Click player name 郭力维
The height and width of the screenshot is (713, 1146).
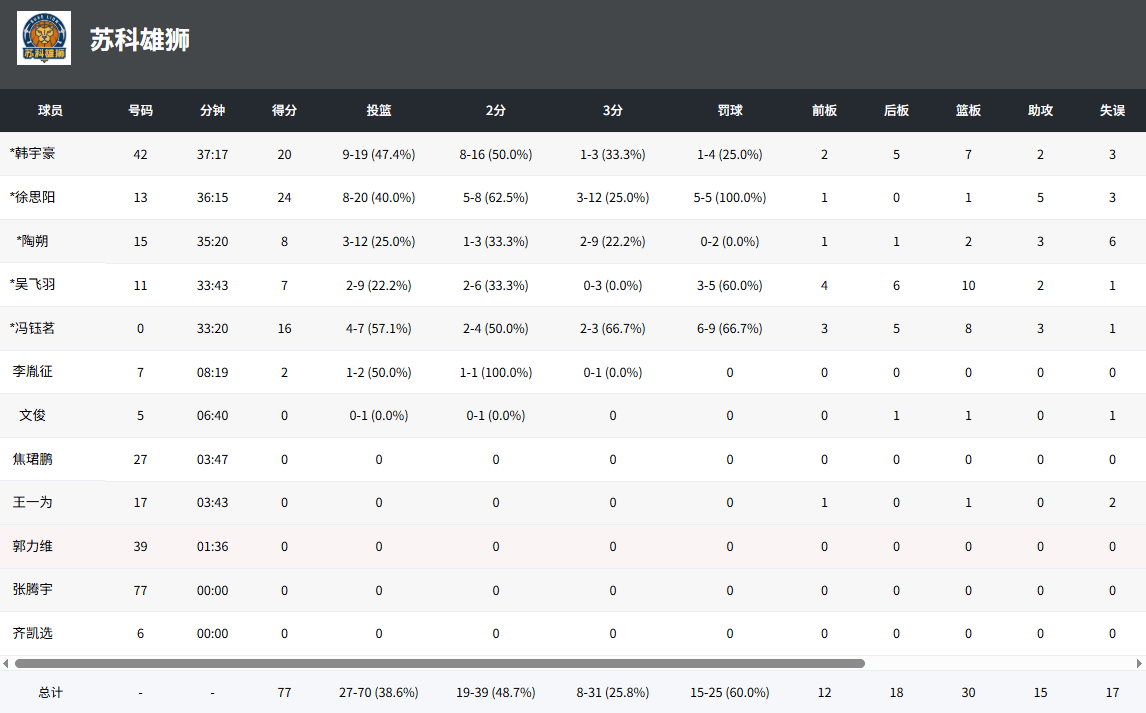32,546
